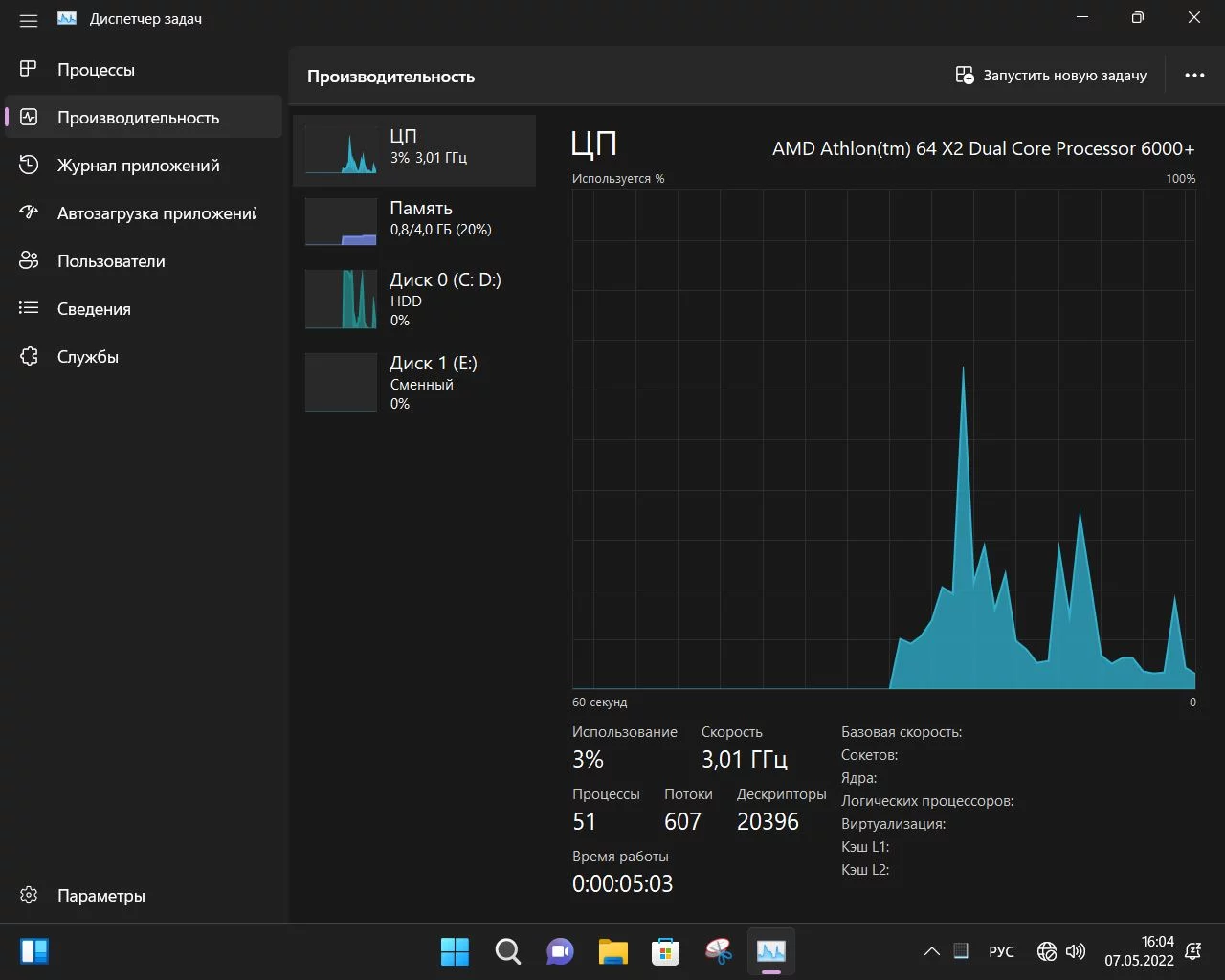Viewport: 1225px width, 980px height.
Task: Click the Дескрипторы count 20396
Action: [x=768, y=821]
